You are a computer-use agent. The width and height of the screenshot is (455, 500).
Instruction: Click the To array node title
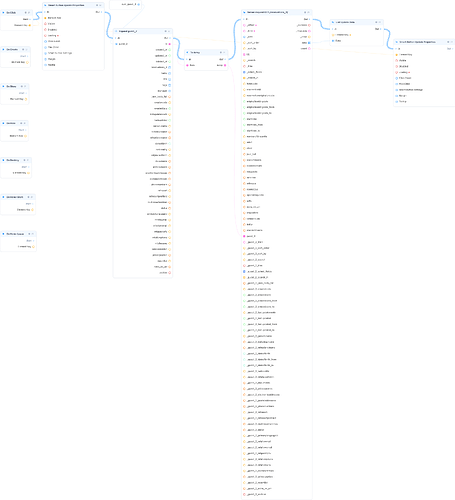[195, 52]
